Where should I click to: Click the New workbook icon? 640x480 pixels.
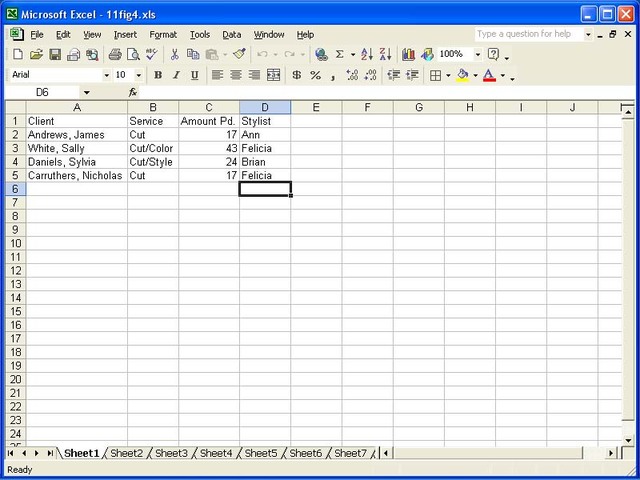[x=18, y=54]
